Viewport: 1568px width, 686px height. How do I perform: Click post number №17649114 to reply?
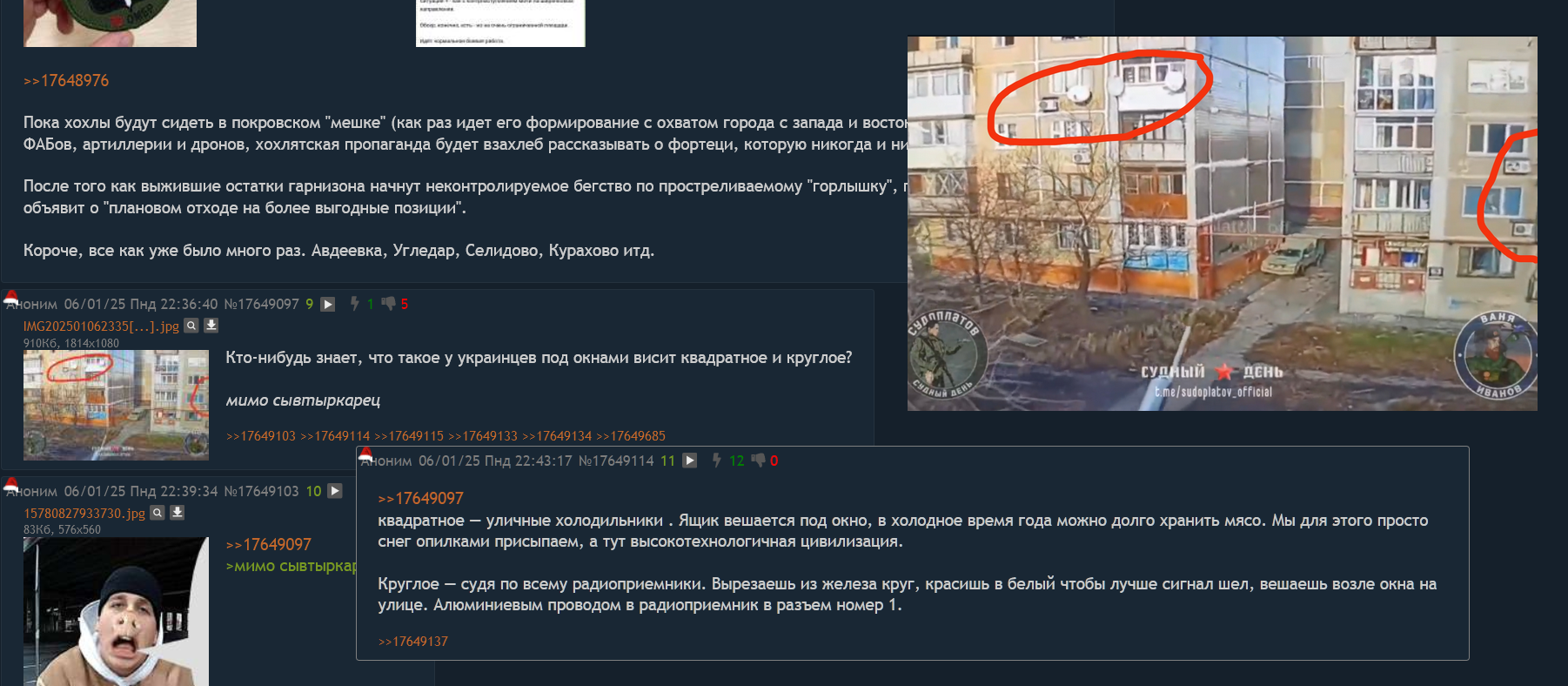point(616,461)
